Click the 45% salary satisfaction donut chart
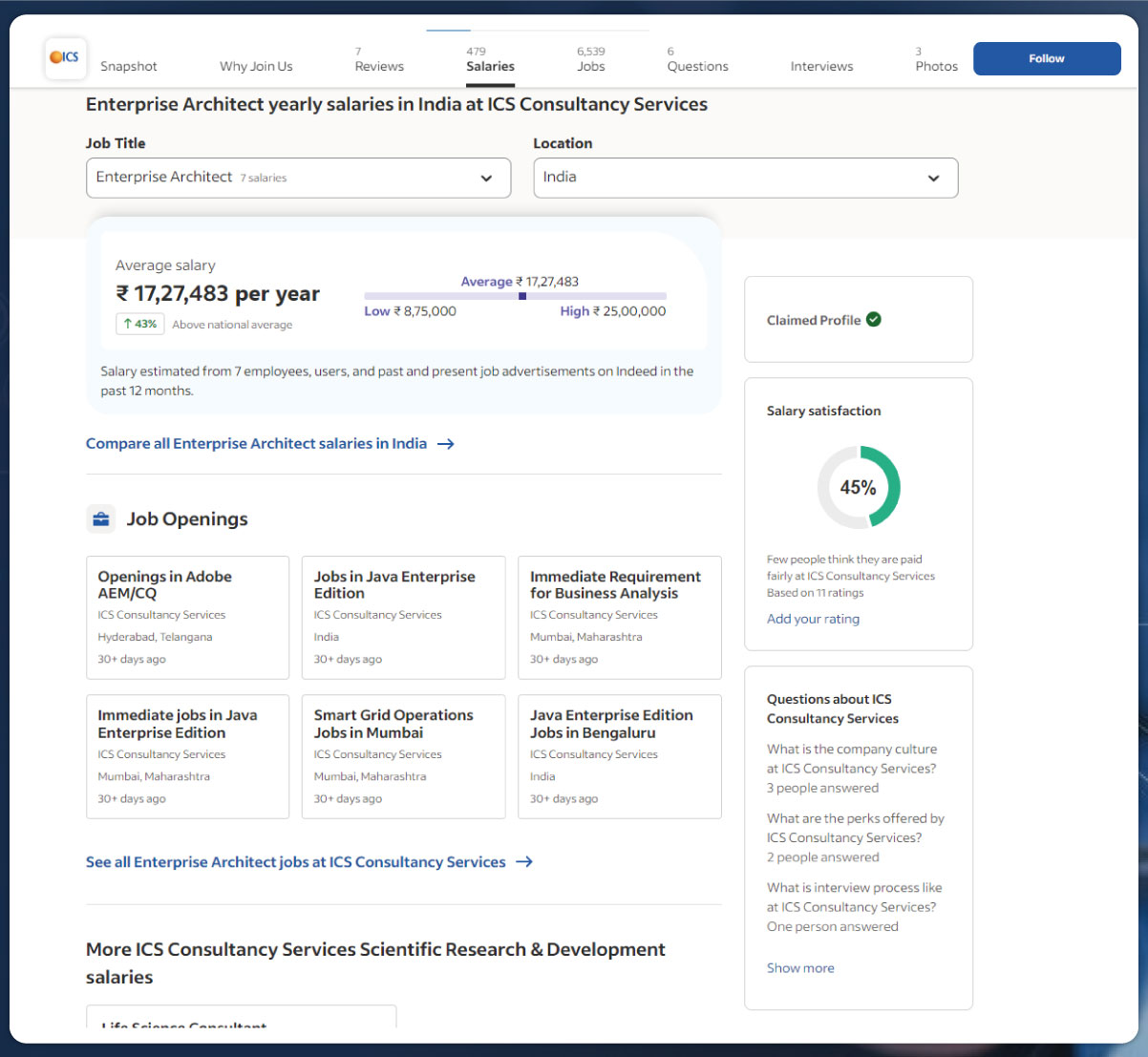The width and height of the screenshot is (1148, 1057). point(859,487)
